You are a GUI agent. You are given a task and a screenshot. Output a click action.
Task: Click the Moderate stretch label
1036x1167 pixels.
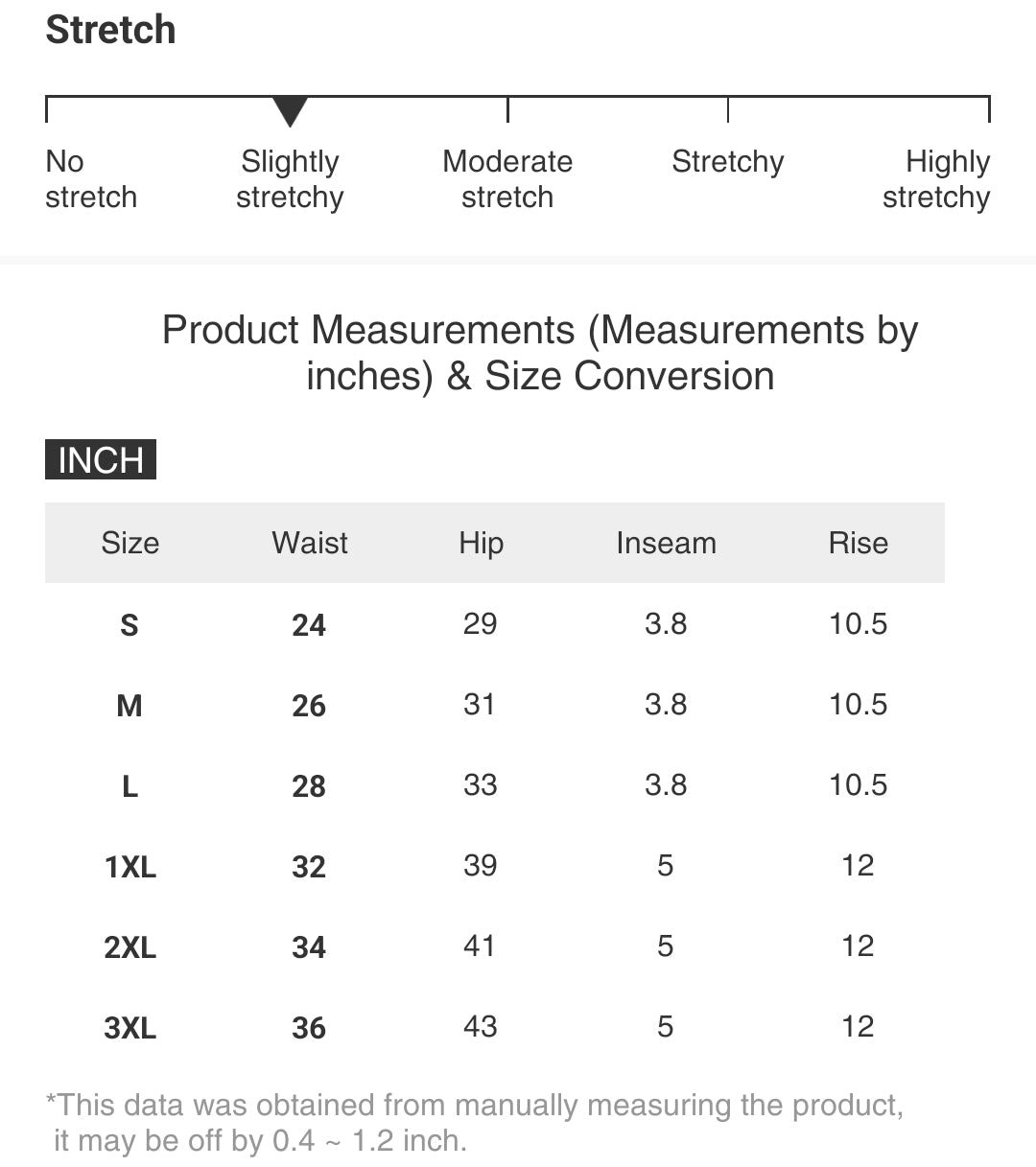click(507, 179)
